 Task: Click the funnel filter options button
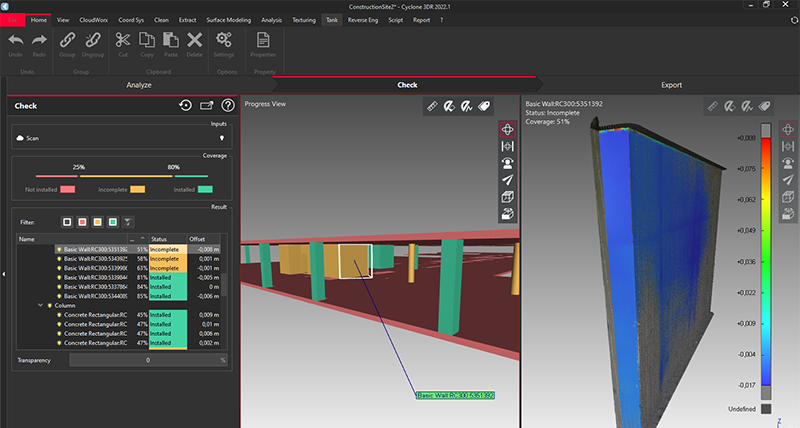(x=128, y=221)
